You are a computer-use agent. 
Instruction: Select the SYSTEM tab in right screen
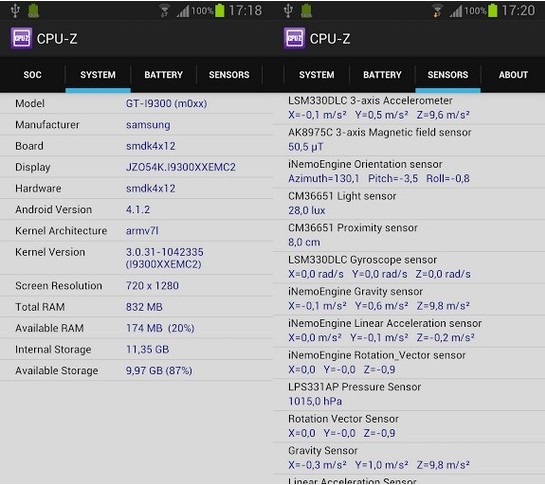coord(317,75)
